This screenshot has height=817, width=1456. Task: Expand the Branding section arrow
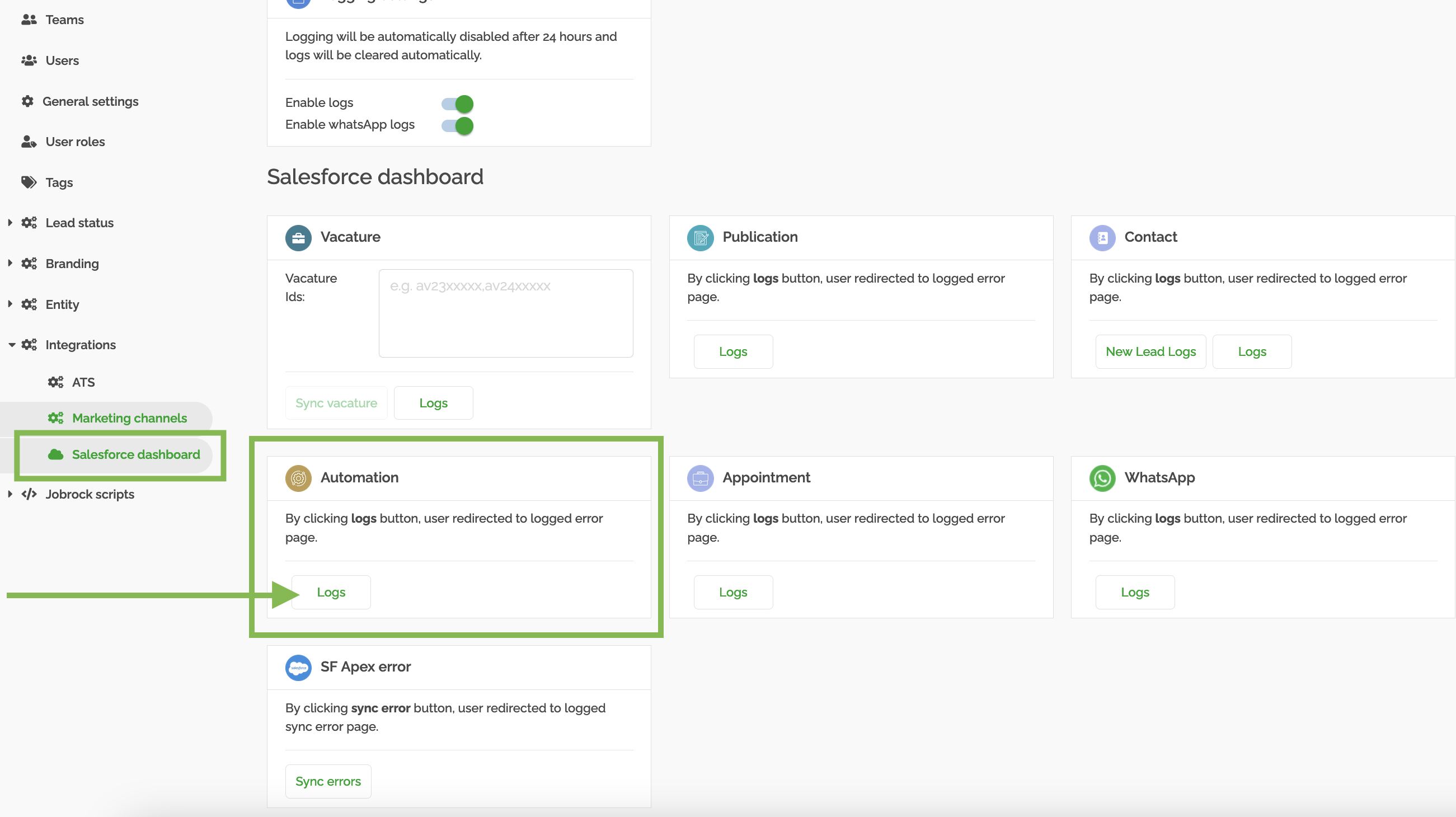pos(10,264)
